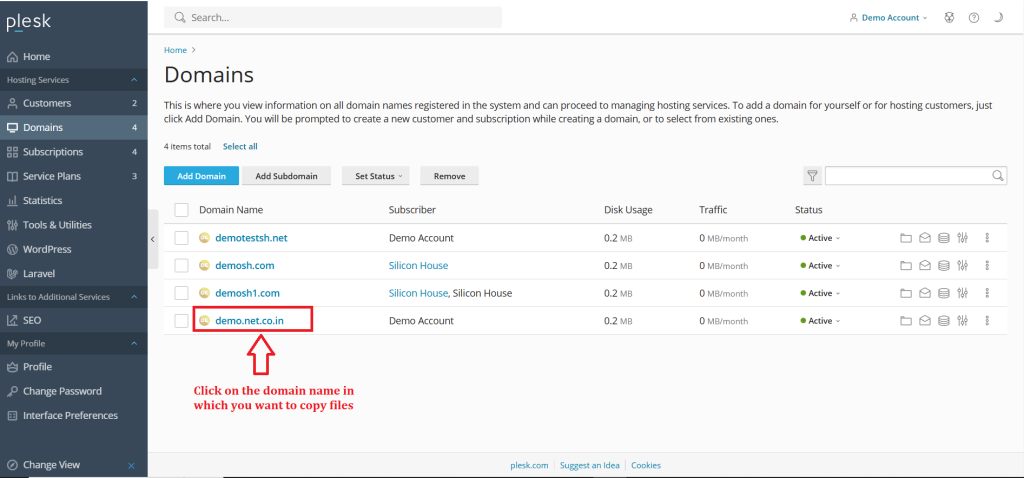Collapse Links to Additional Services section
1024x478 pixels.
point(134,297)
